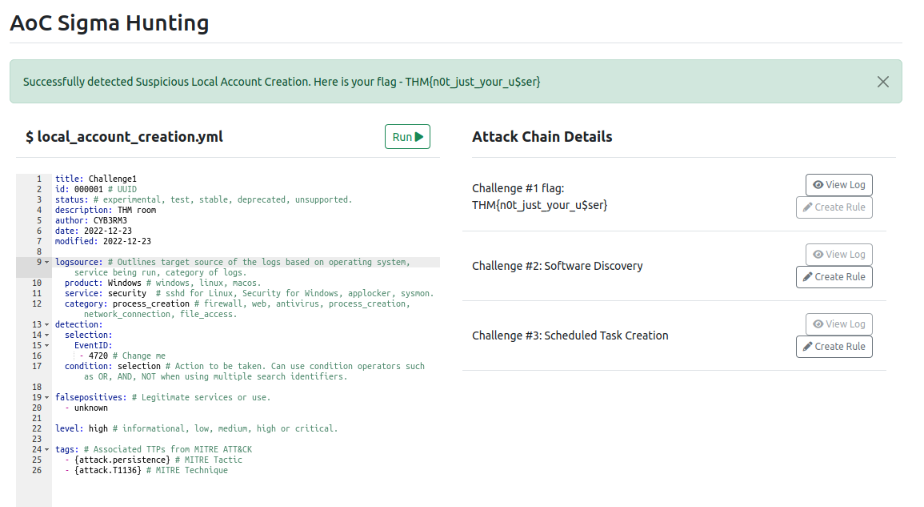Create Rule for Software Discovery challenge
Image resolution: width=924 pixels, height=507 pixels.
[834, 277]
